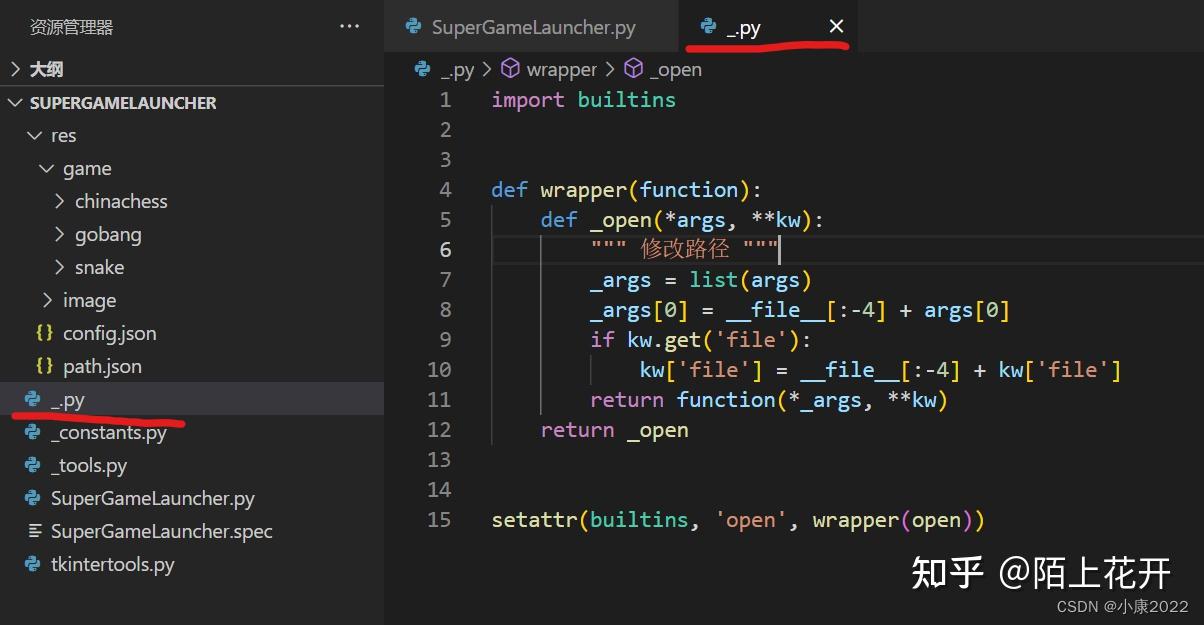Click the _open symbol icon in the breadcrumb
Viewport: 1204px width, 625px height.
pos(633,69)
